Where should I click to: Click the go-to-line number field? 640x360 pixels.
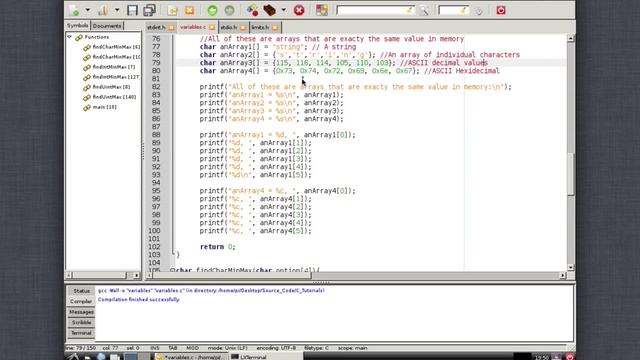click(x=453, y=10)
